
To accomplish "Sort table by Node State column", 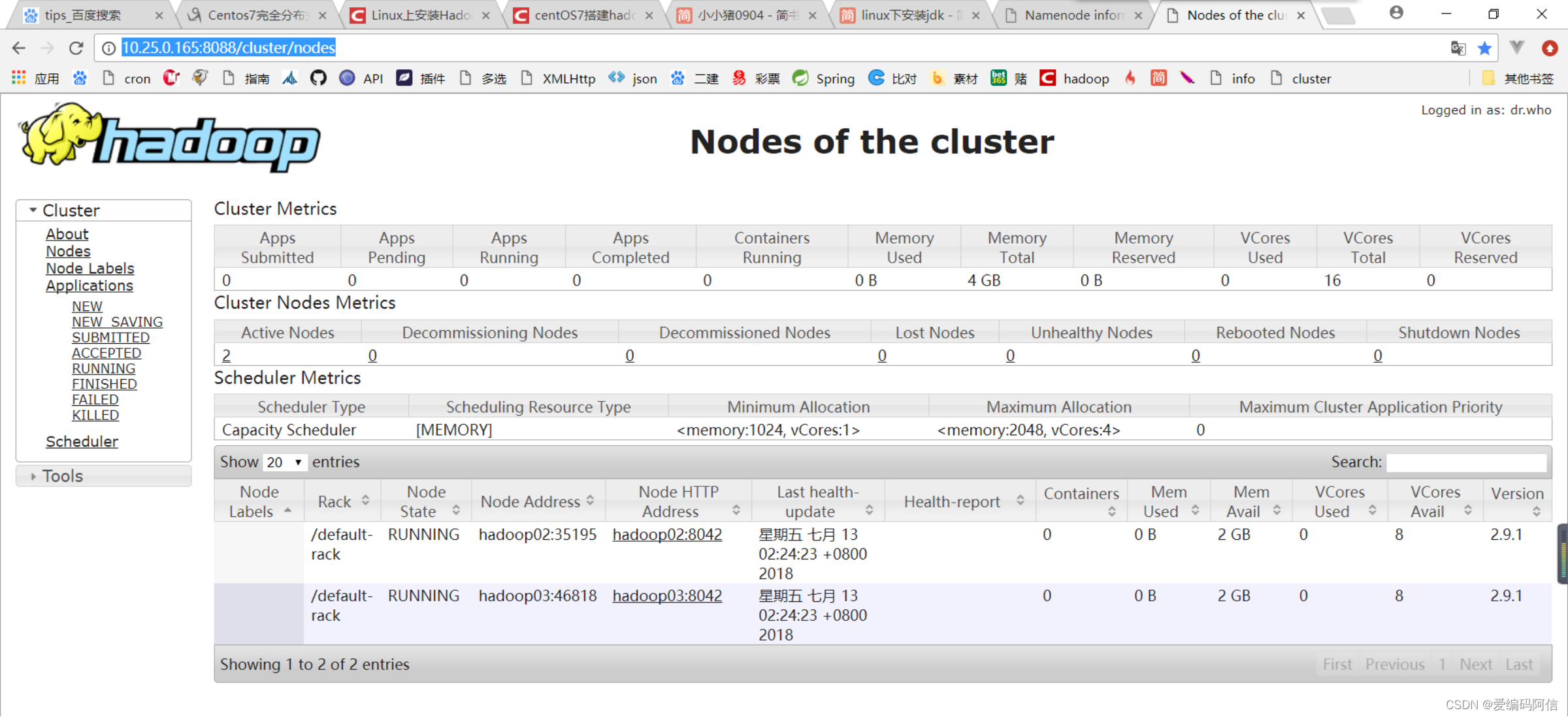I will pos(427,501).
